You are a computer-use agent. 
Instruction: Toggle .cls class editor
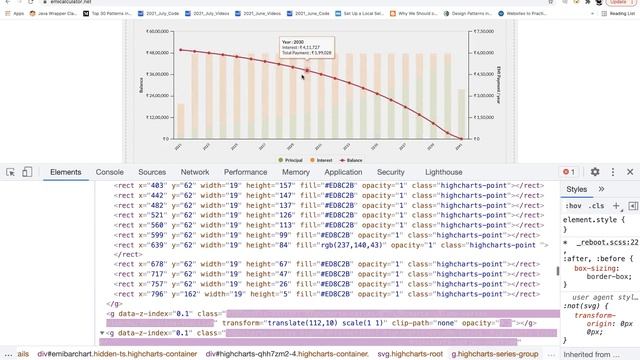tap(597, 206)
